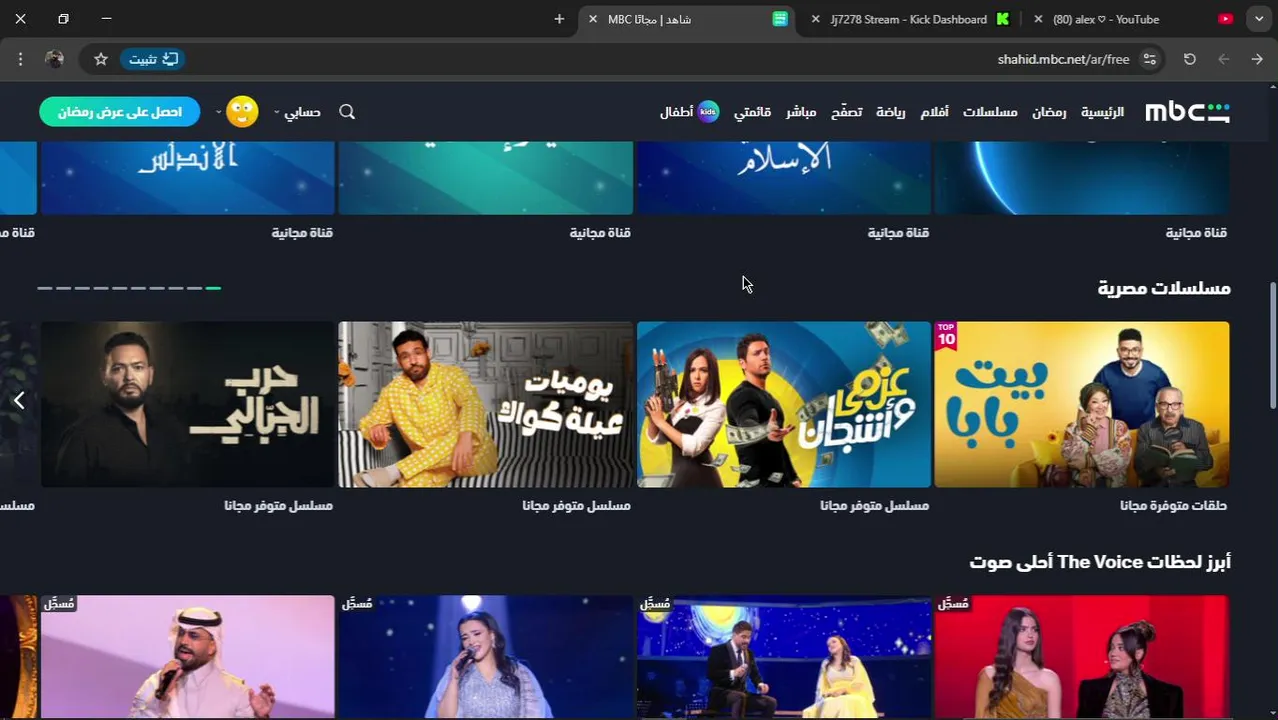Go to الرئيسية home menu item
This screenshot has width=1278, height=720.
(x=1102, y=112)
